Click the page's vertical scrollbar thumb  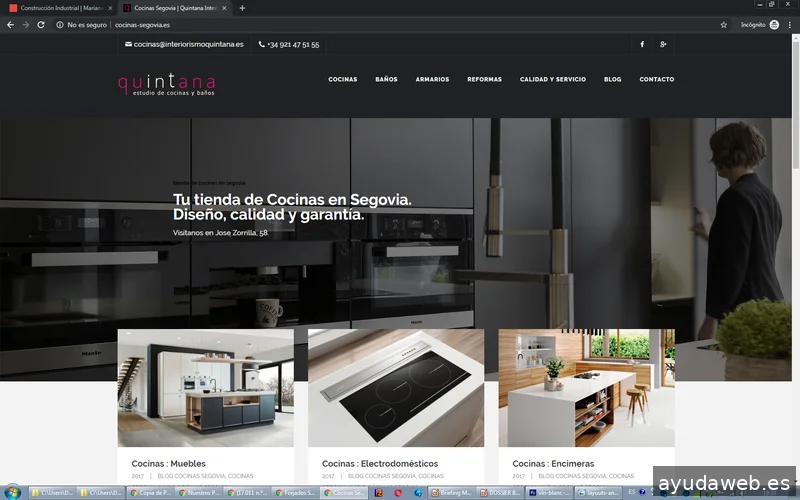(795, 105)
